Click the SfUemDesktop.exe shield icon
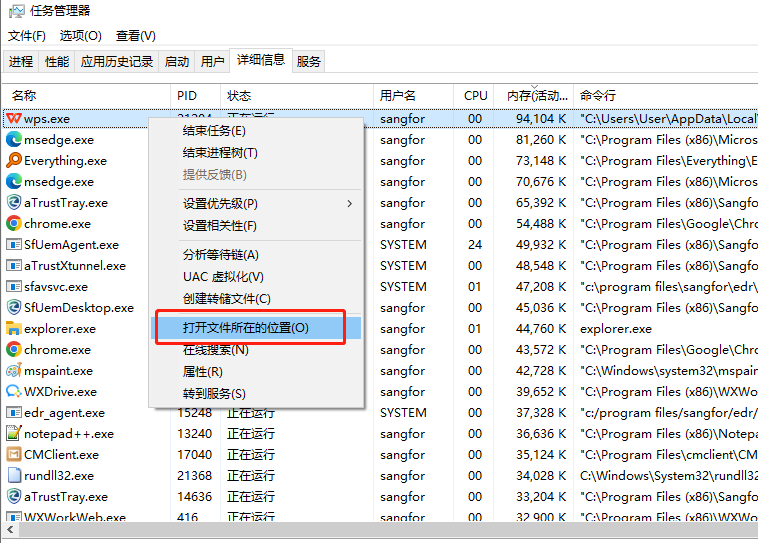Image resolution: width=758 pixels, height=543 pixels. [x=14, y=308]
